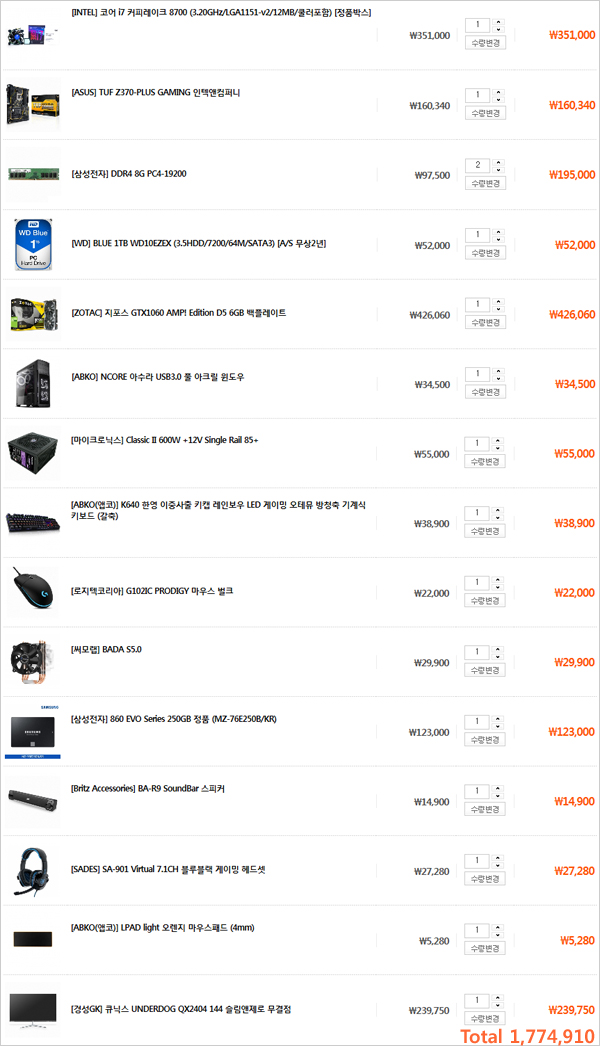This screenshot has height=1046, width=600.
Task: Click 수량변경 button for the WD BLUE 1TB
Action: 485,253
